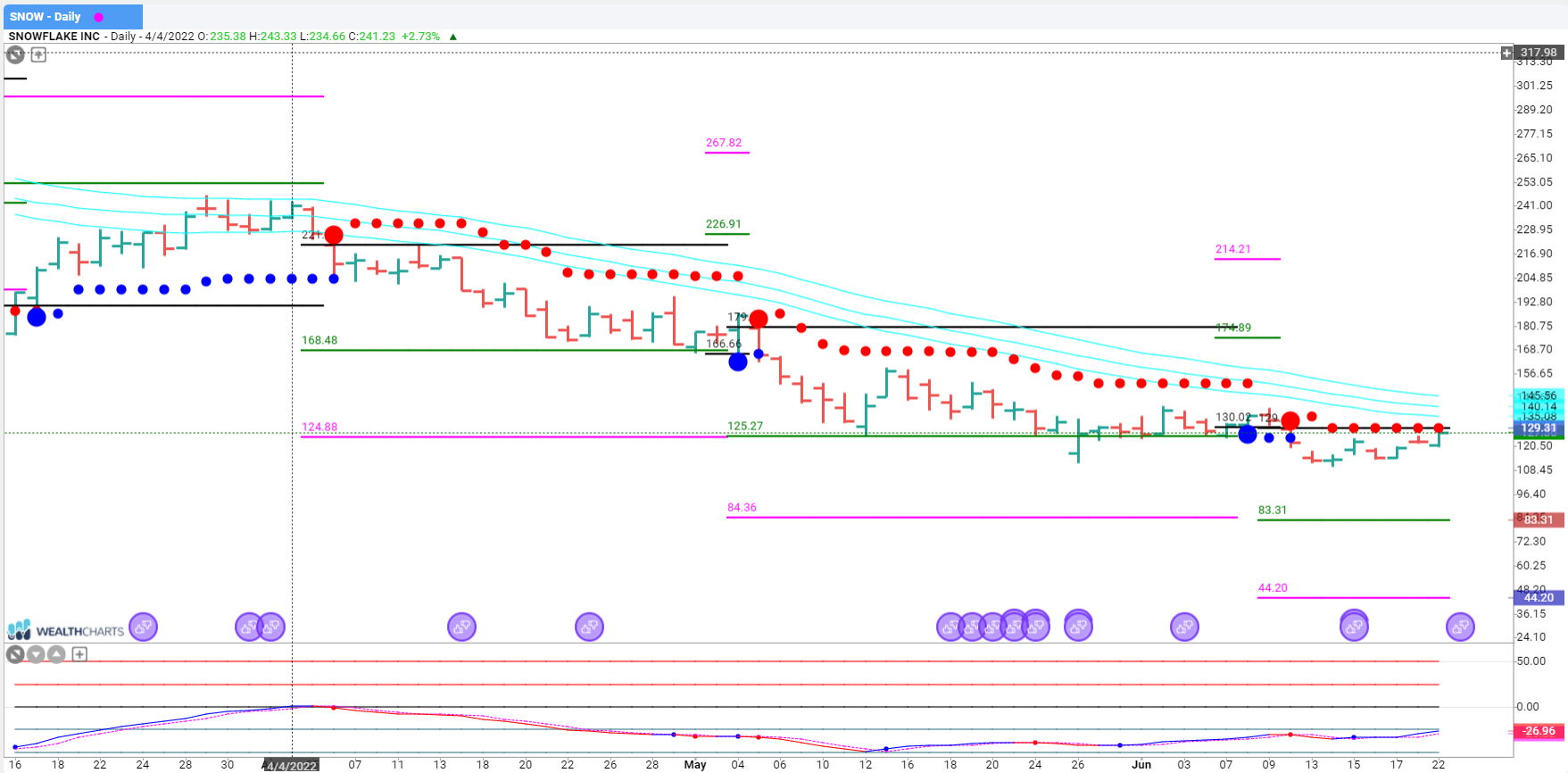
Task: Click the plus icon in the price pane corner
Action: (38, 54)
